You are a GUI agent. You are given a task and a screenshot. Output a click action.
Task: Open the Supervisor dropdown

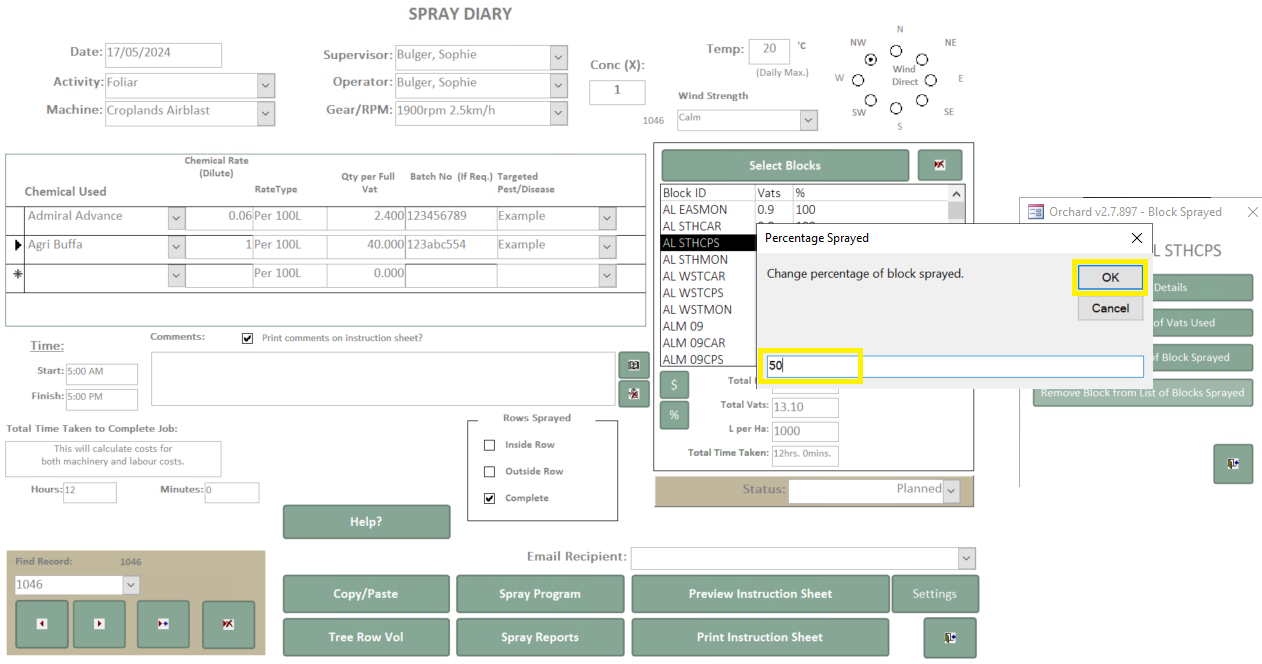559,57
